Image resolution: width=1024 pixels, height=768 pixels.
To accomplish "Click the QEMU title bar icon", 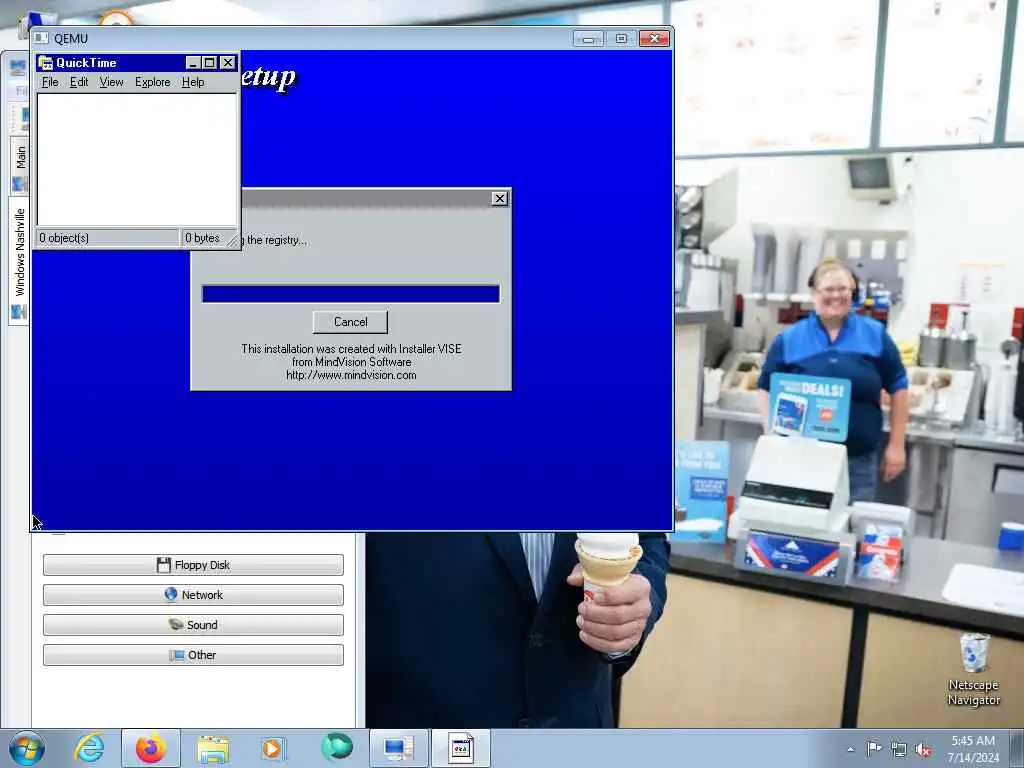I will (41, 38).
